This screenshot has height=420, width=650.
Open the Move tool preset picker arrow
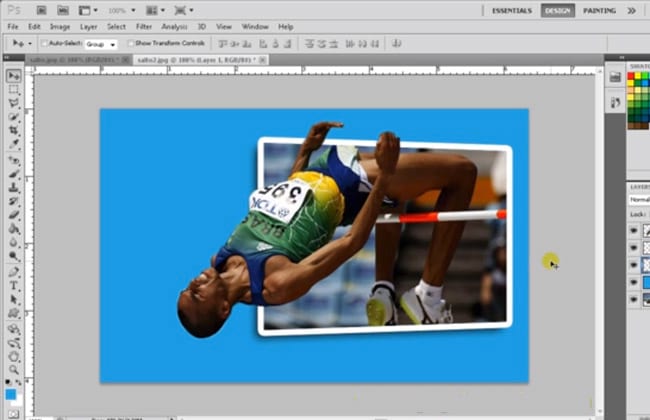point(30,44)
